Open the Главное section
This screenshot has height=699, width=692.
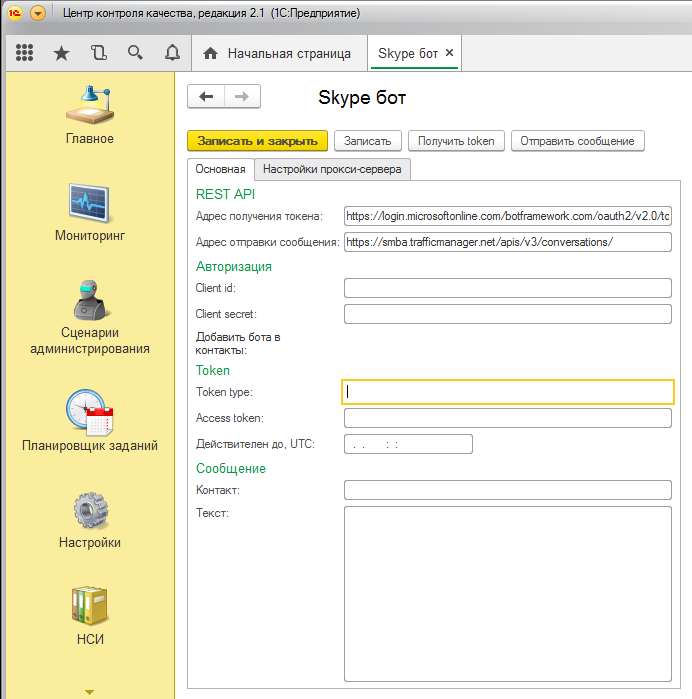coord(90,115)
